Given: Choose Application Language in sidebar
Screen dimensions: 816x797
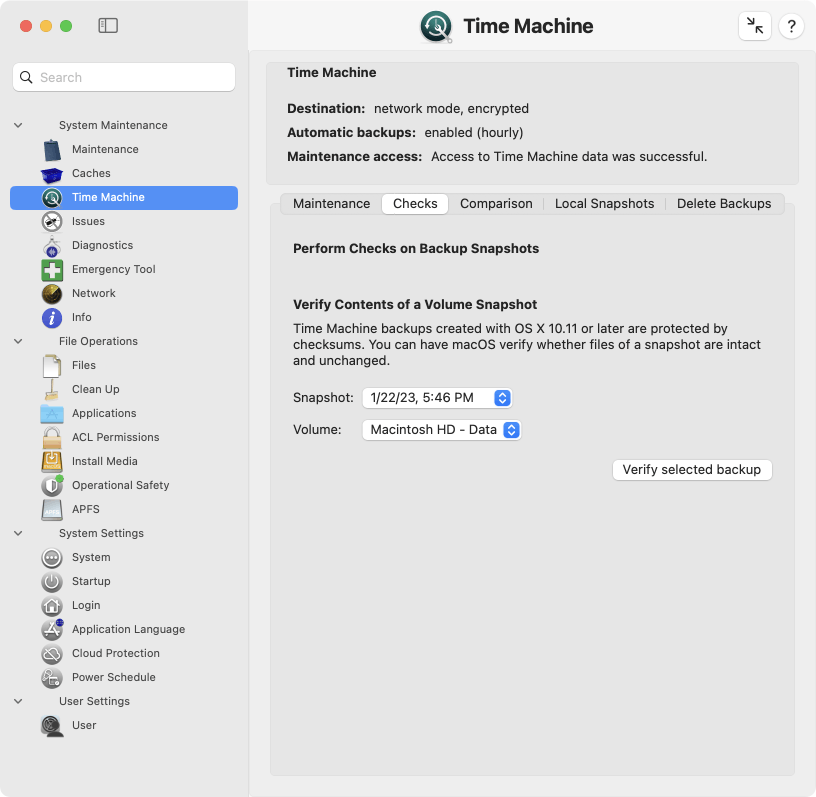Looking at the screenshot, I should [129, 629].
